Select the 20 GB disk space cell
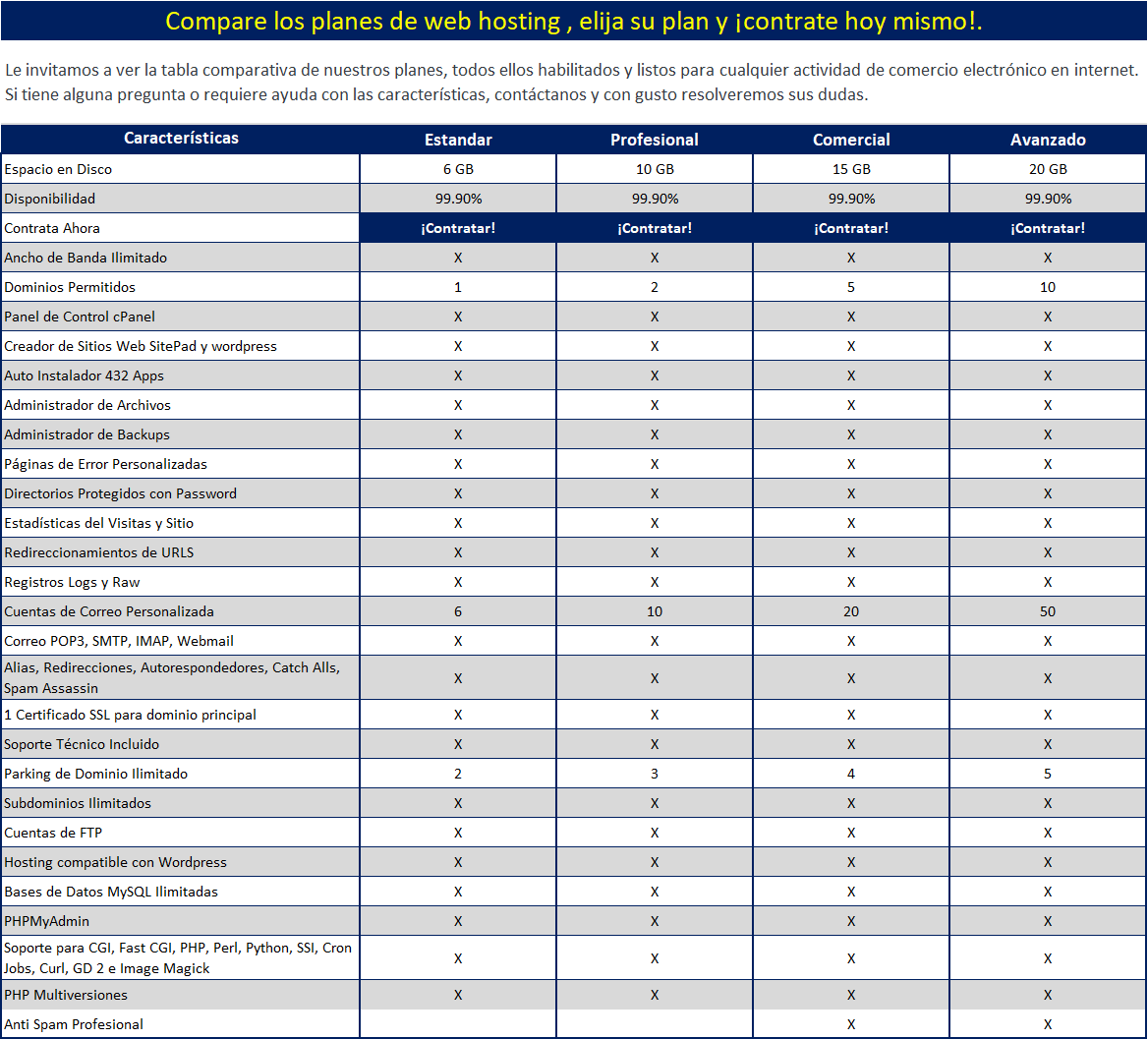1148x1039 pixels. click(1048, 169)
